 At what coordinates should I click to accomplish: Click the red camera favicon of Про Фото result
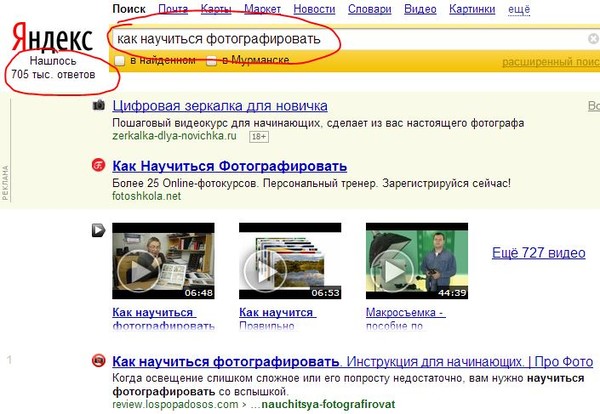click(99, 360)
